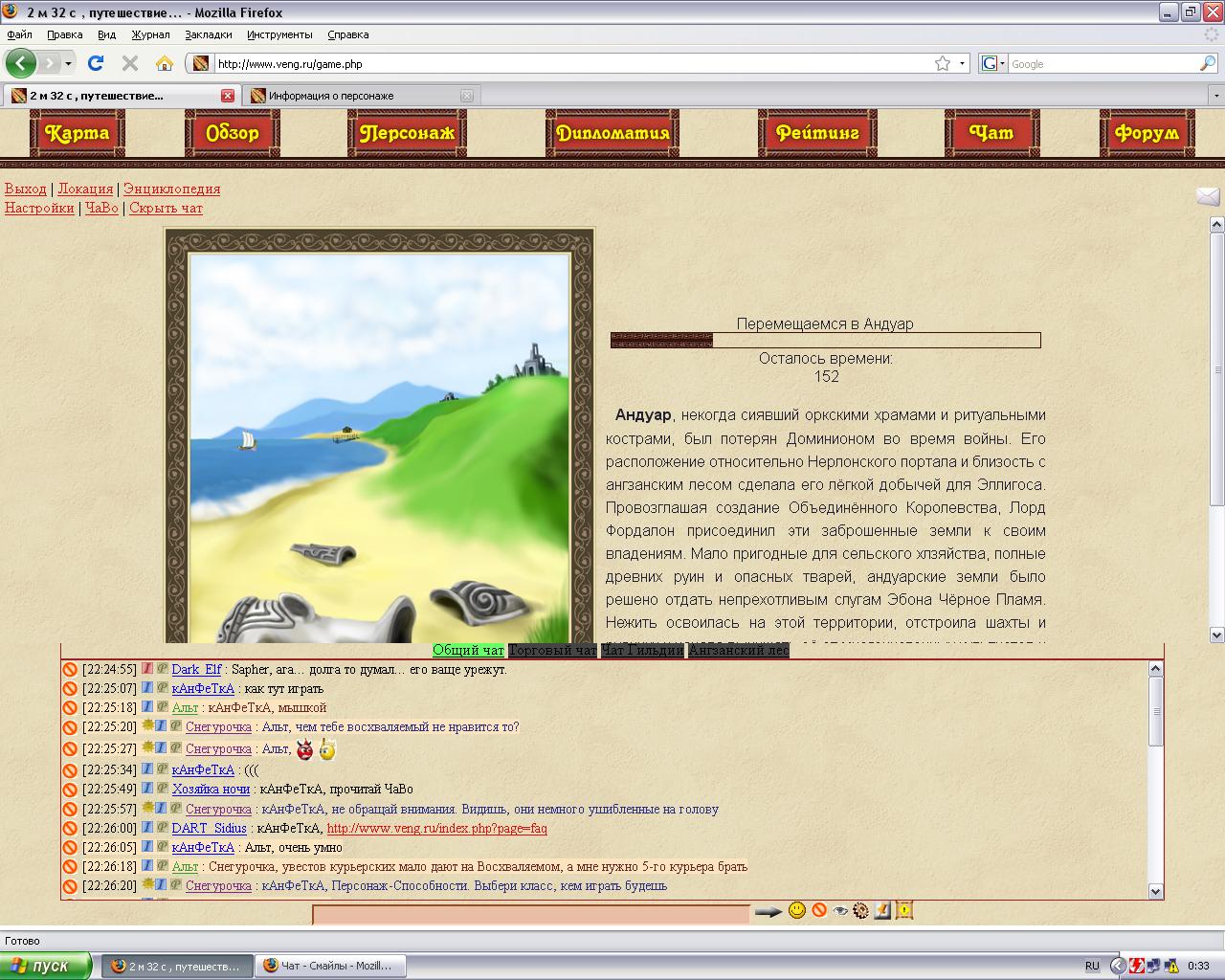Open the Закладки menu
The image size is (1225, 980).
[209, 34]
